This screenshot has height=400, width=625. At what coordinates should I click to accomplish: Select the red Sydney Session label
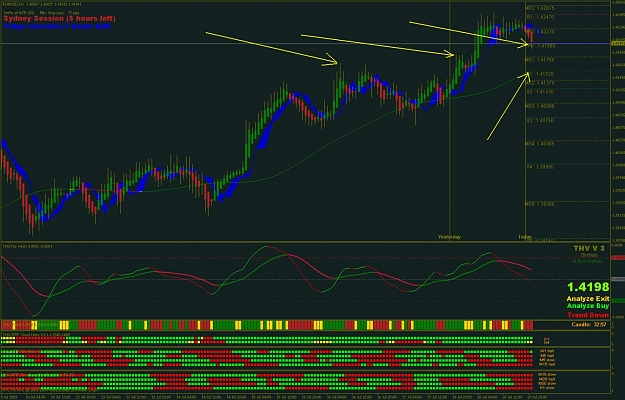tap(59, 19)
